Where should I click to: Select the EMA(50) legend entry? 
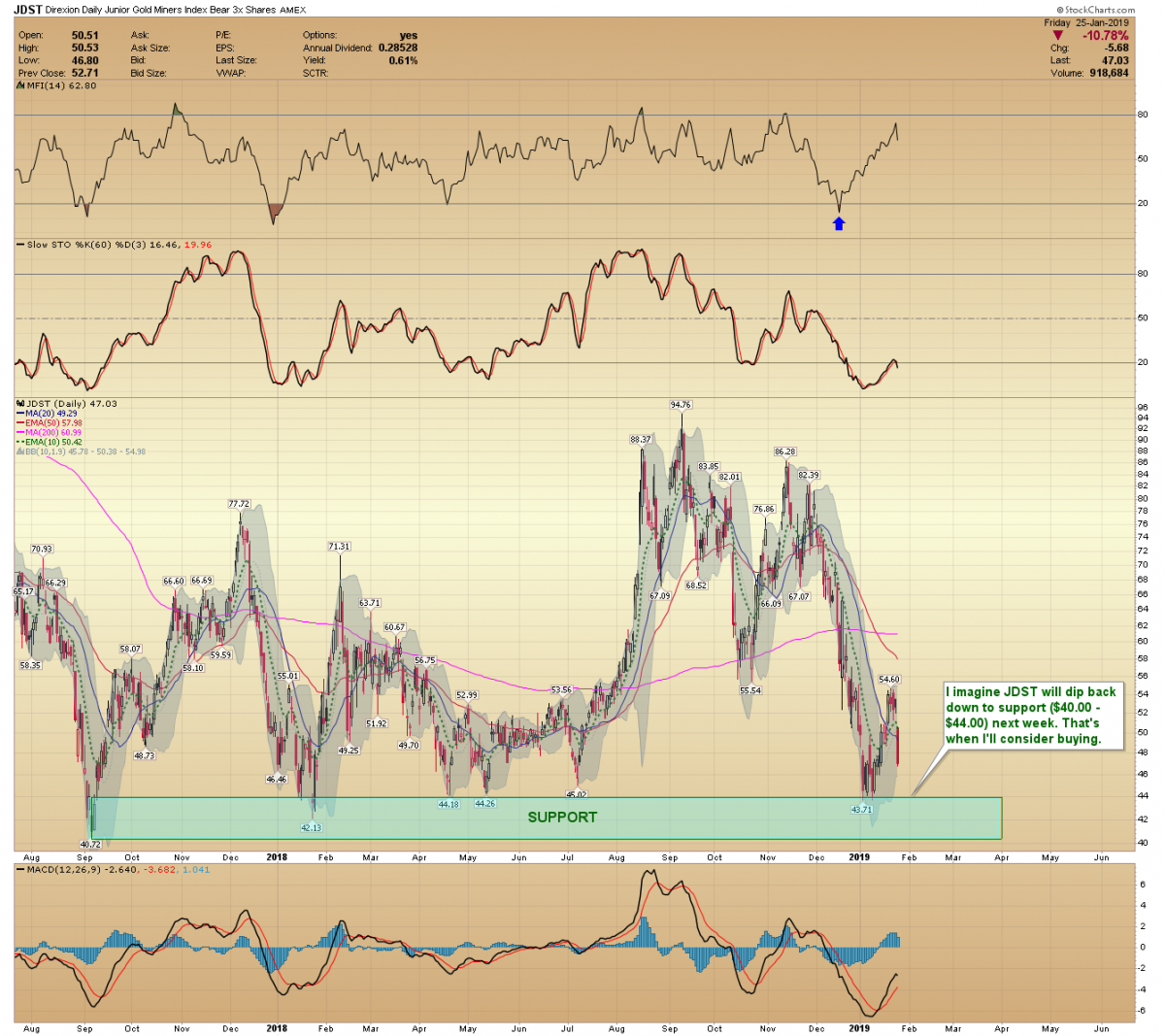[52, 423]
